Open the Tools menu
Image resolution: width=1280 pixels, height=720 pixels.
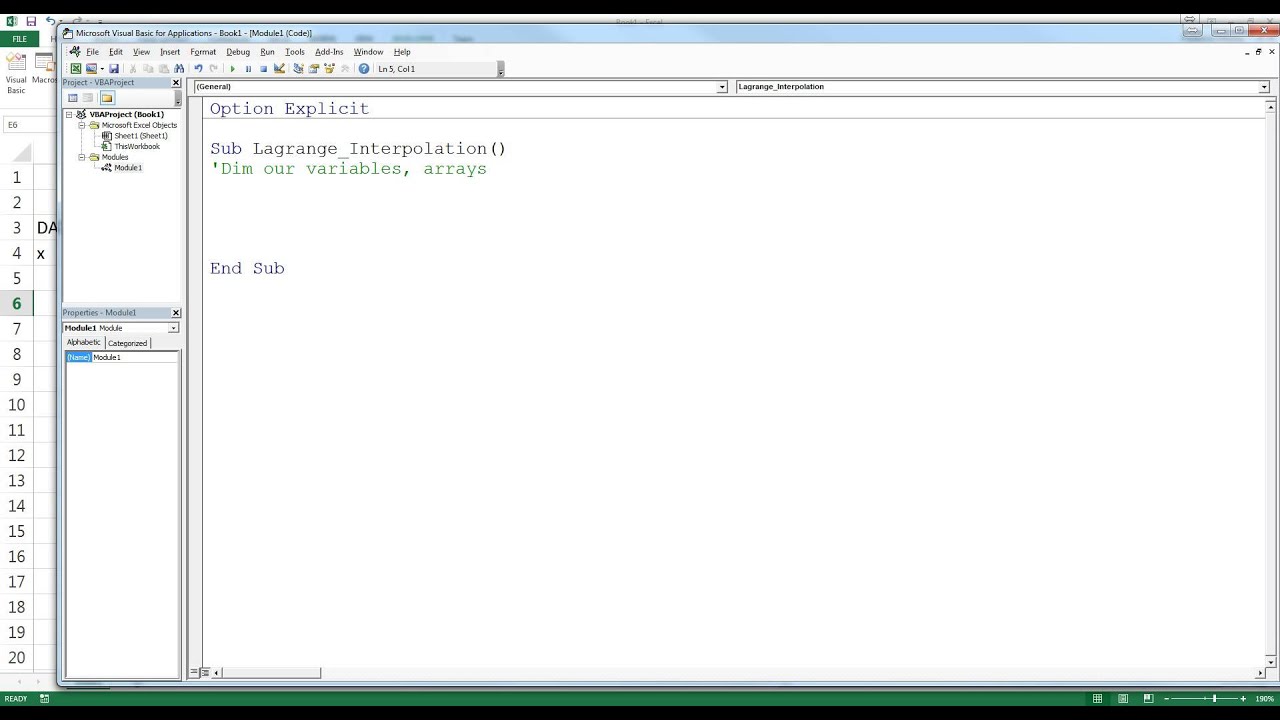[295, 52]
